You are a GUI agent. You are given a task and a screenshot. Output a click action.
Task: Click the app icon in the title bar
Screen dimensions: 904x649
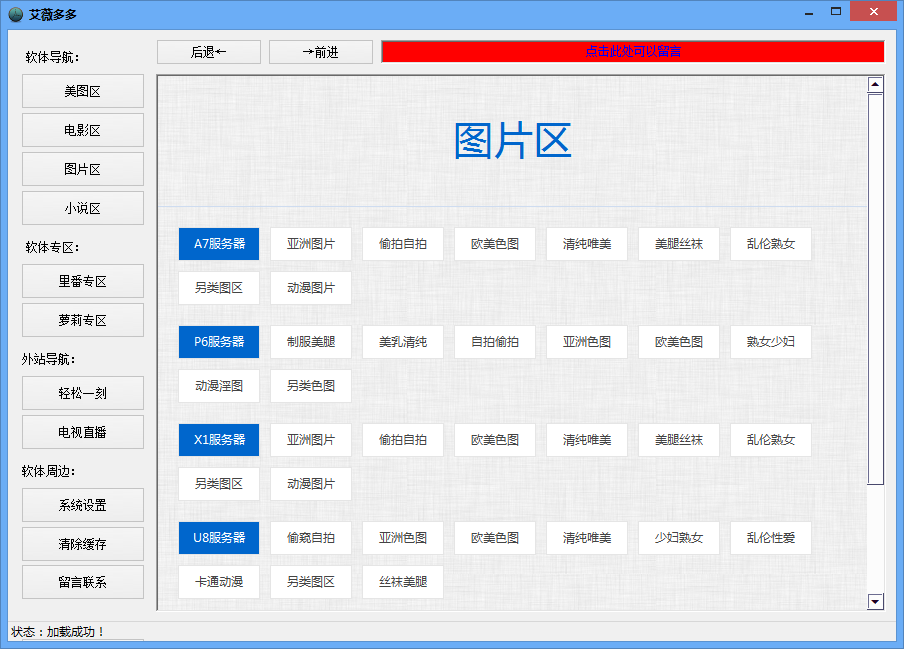pos(16,14)
